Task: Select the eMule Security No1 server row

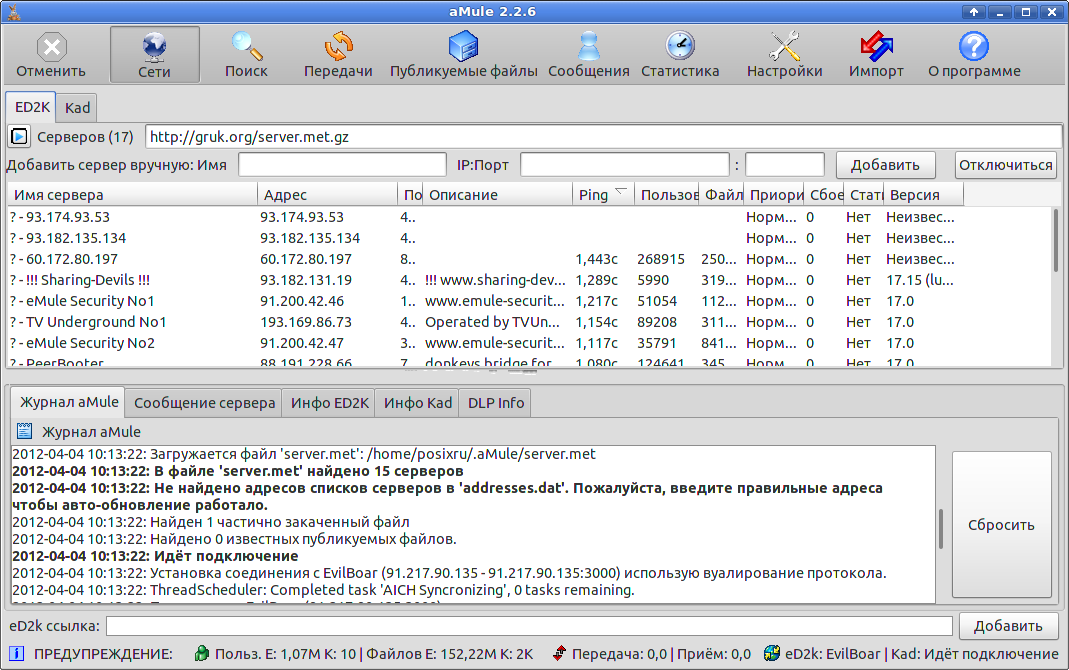Action: pyautogui.click(x=529, y=301)
